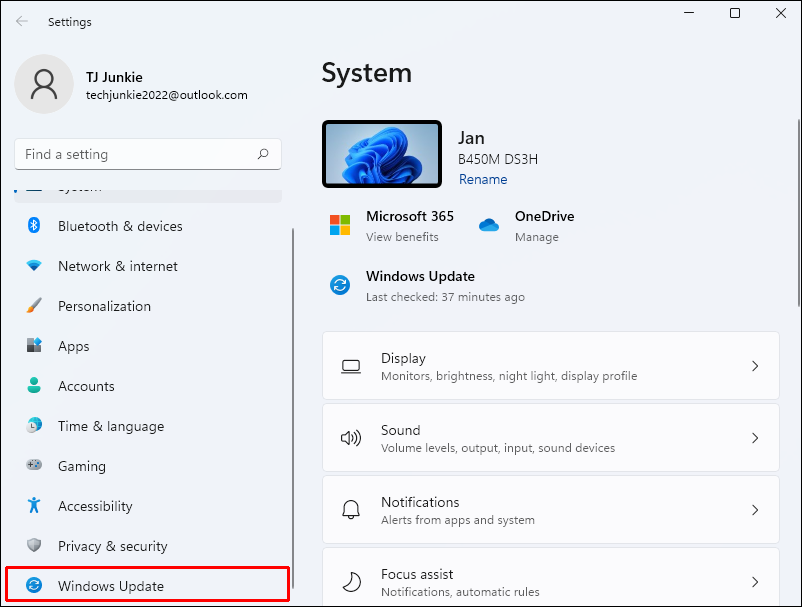Image resolution: width=802 pixels, height=607 pixels.
Task: Expand Notifications settings chevron
Action: [755, 510]
